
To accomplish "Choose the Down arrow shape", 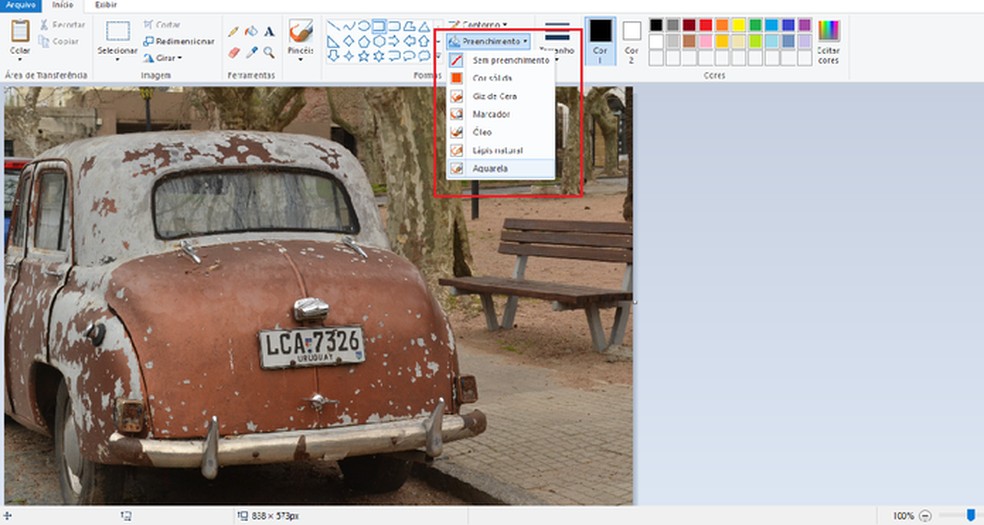I will 333,56.
